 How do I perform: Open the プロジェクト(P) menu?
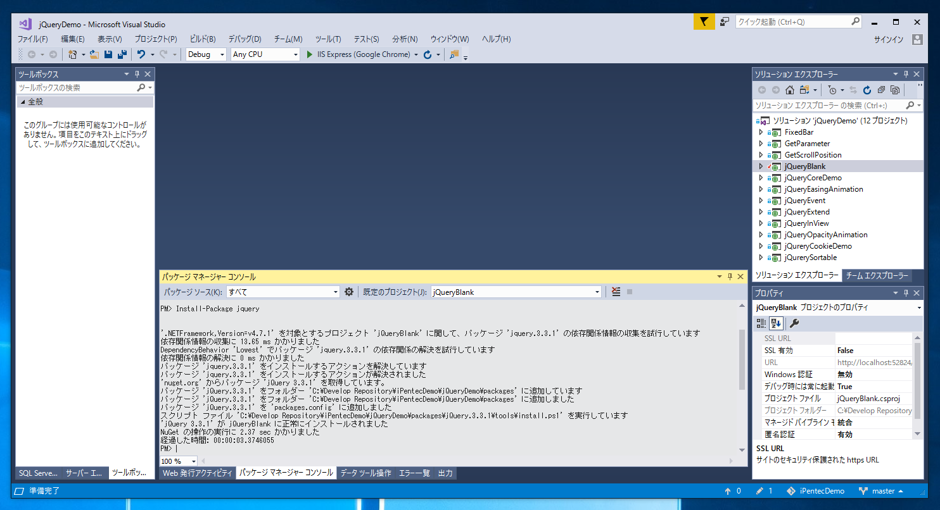(x=156, y=39)
